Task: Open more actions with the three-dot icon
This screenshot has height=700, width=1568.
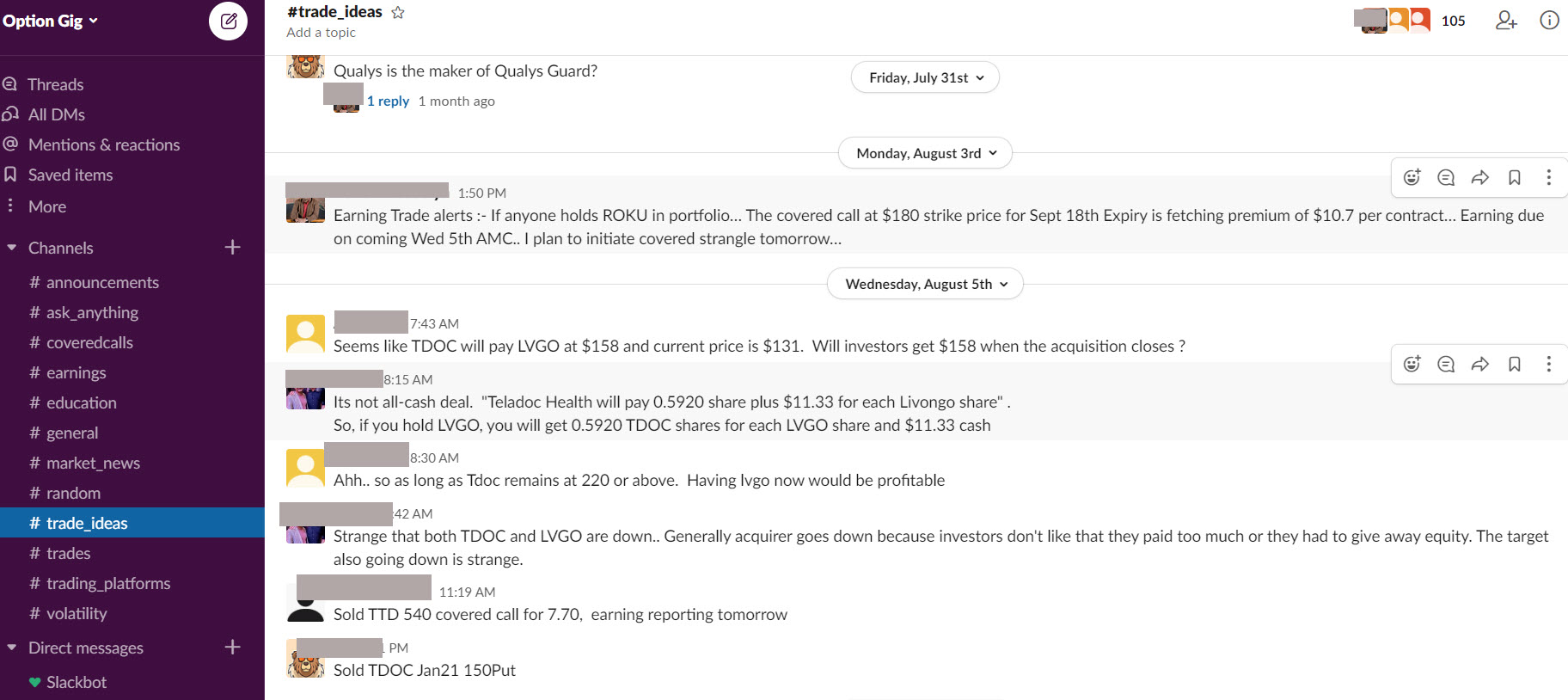Action: (1549, 177)
